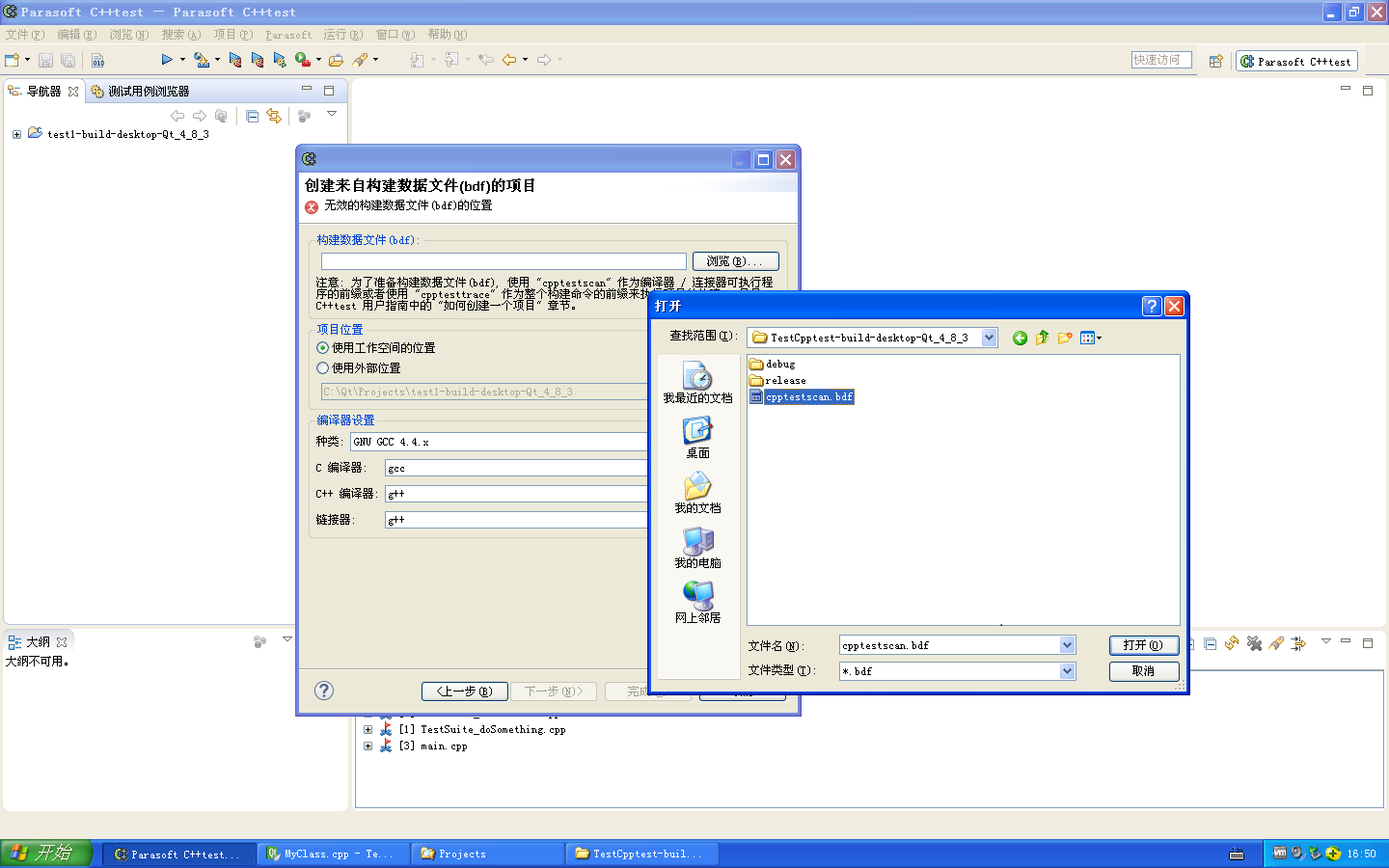This screenshot has height=868, width=1389.
Task: Click the Up One Level folder icon
Action: (x=1042, y=338)
